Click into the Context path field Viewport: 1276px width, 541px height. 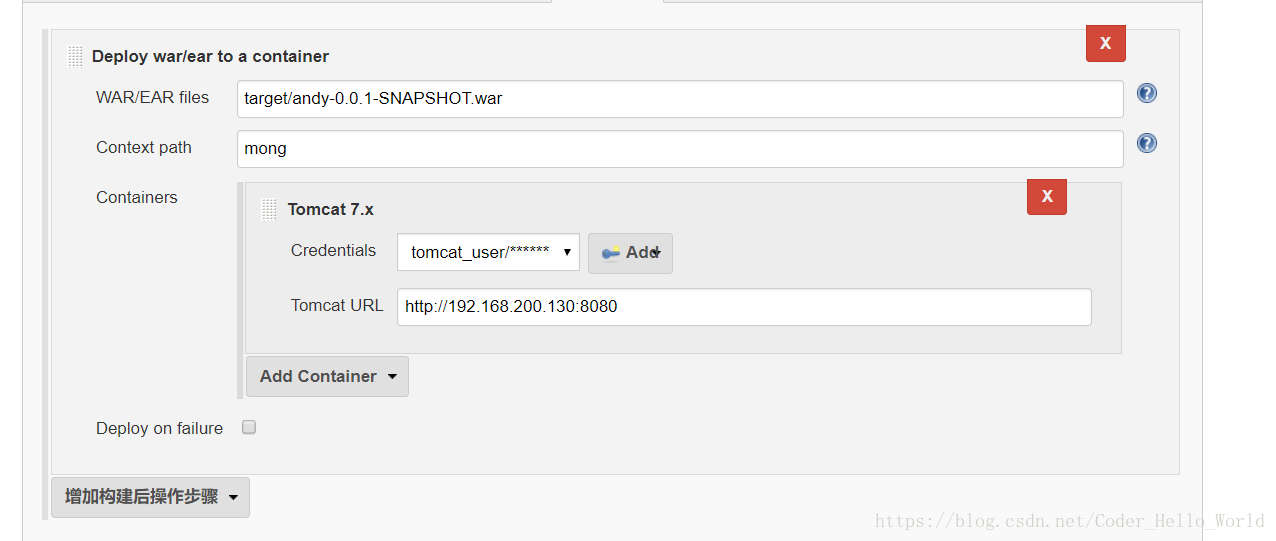(680, 149)
